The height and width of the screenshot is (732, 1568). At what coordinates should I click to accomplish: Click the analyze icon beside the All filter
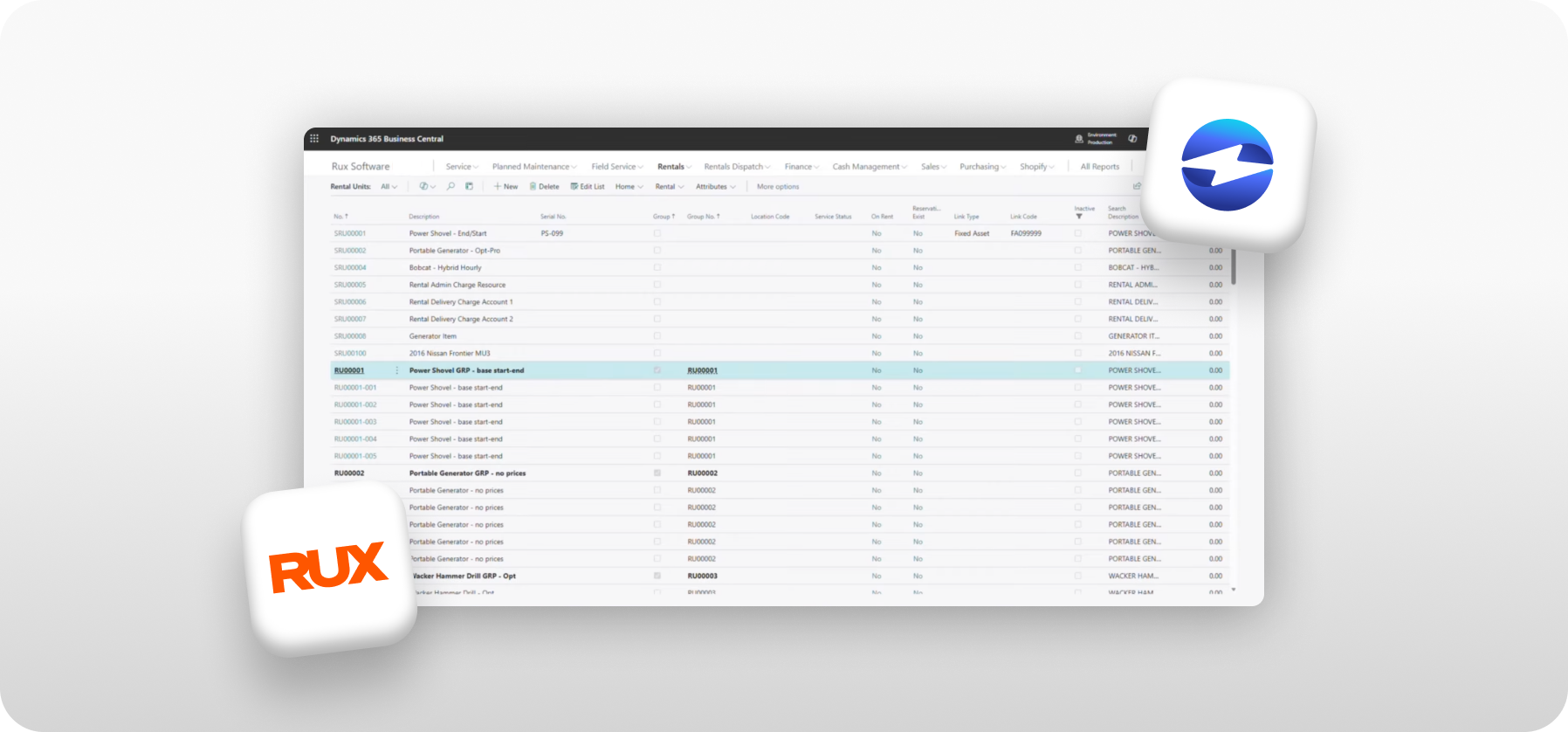(423, 186)
